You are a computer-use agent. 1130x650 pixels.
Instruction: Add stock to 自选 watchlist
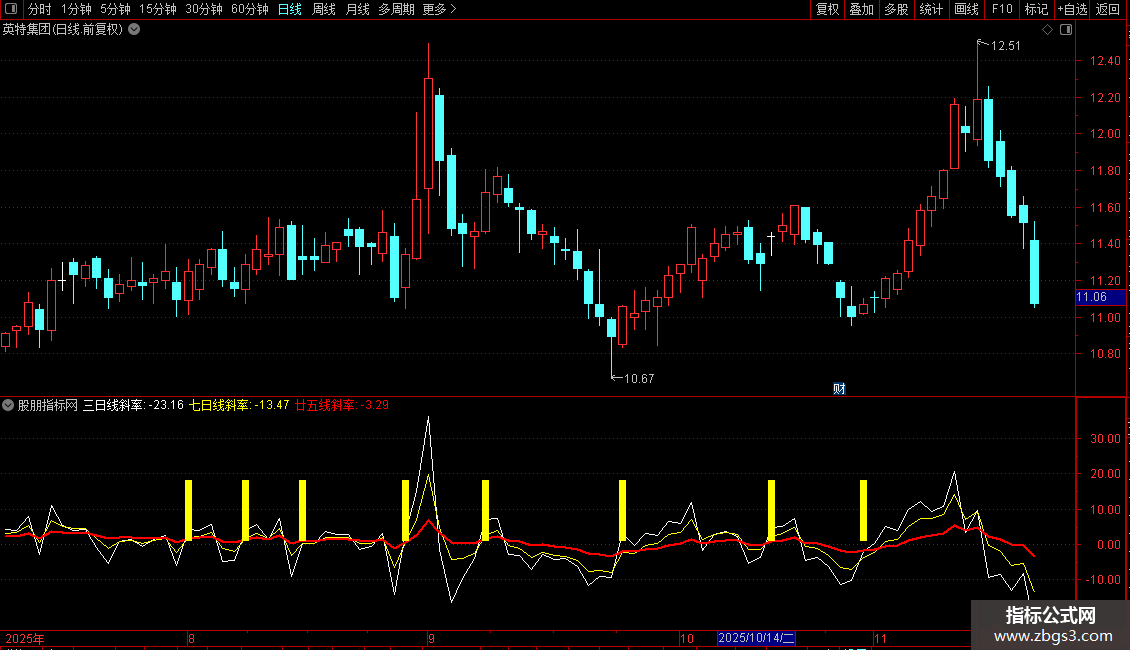[1072, 9]
